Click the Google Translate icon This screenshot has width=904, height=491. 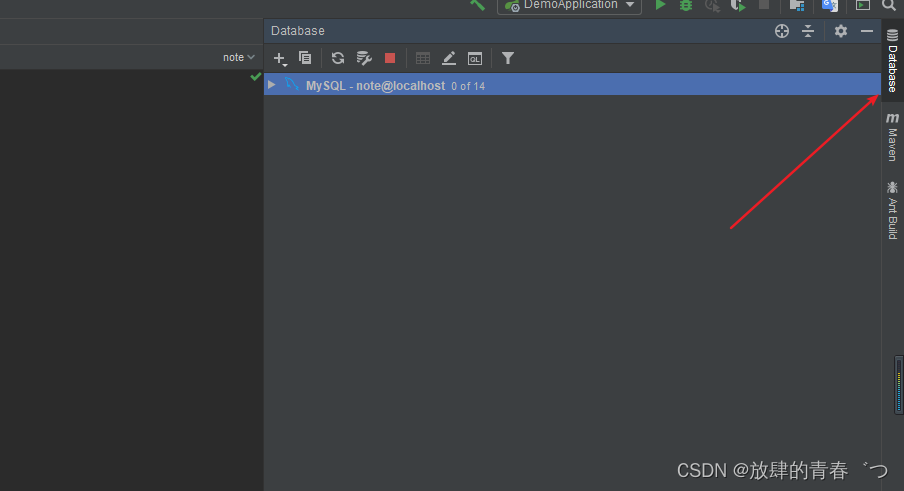click(830, 6)
